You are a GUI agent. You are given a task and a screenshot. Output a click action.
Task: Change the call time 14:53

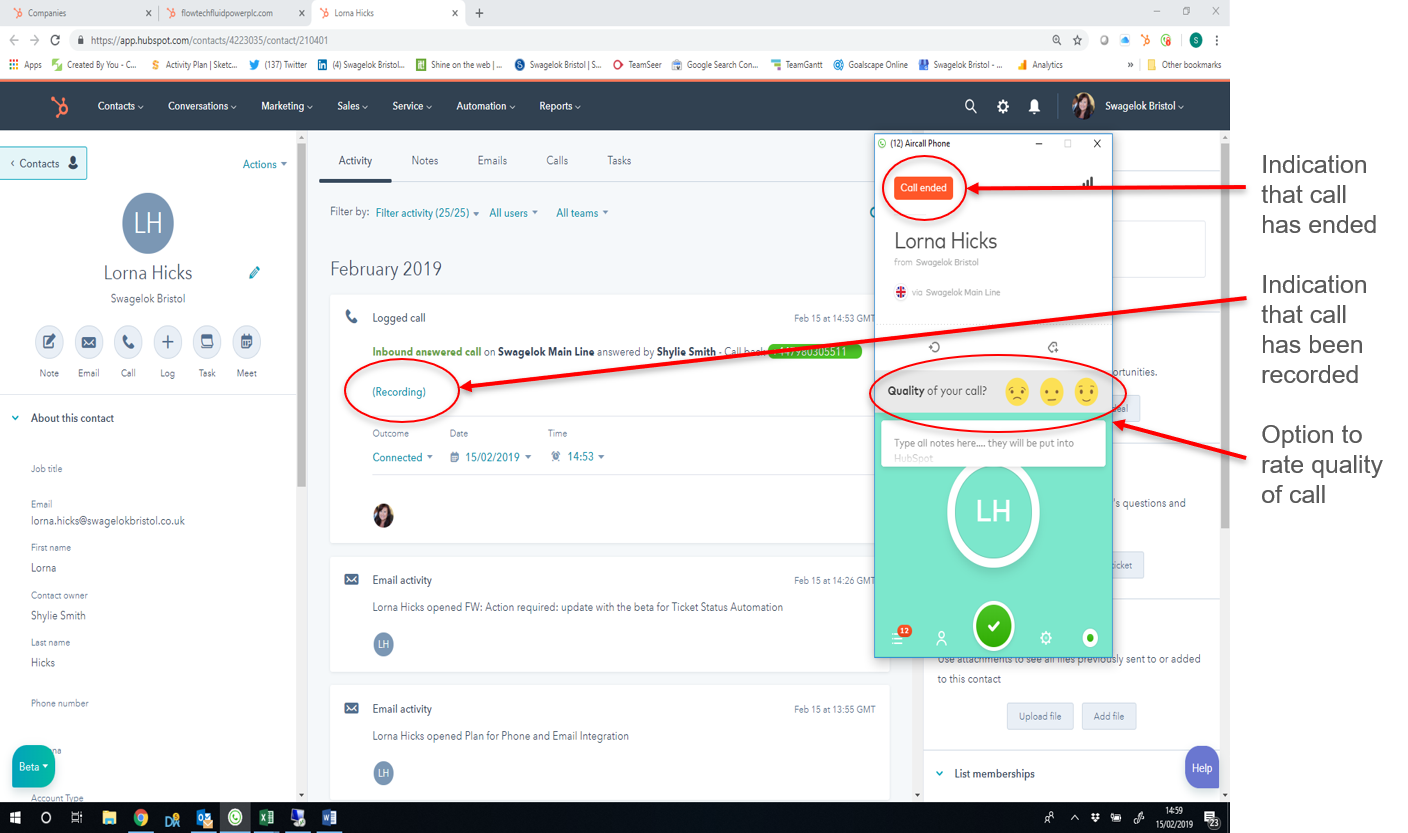pyautogui.click(x=578, y=457)
